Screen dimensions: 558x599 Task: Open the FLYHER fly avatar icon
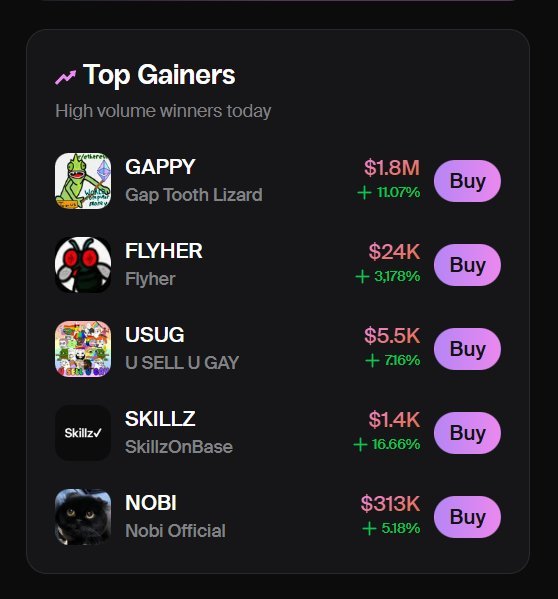click(x=83, y=265)
